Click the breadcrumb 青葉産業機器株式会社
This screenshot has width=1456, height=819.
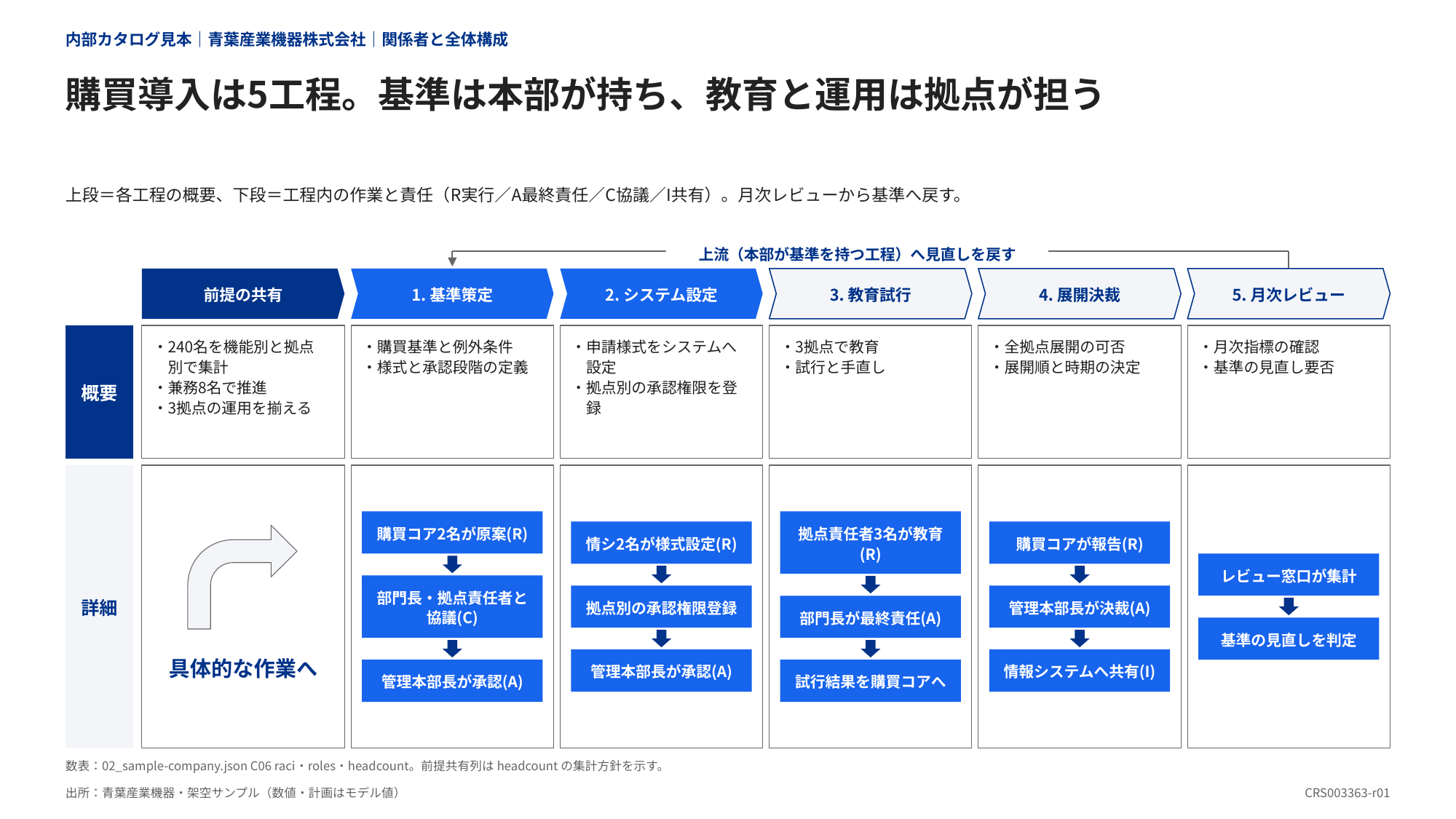pos(287,39)
